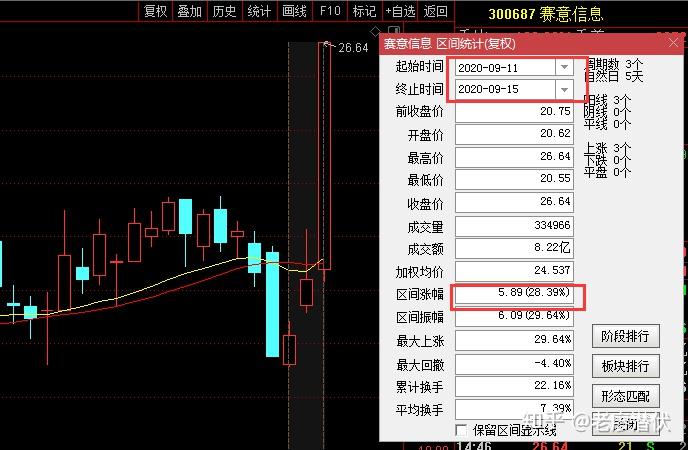The image size is (688, 450).
Task: Click the large cyan falling candlestick
Action: click(272, 304)
